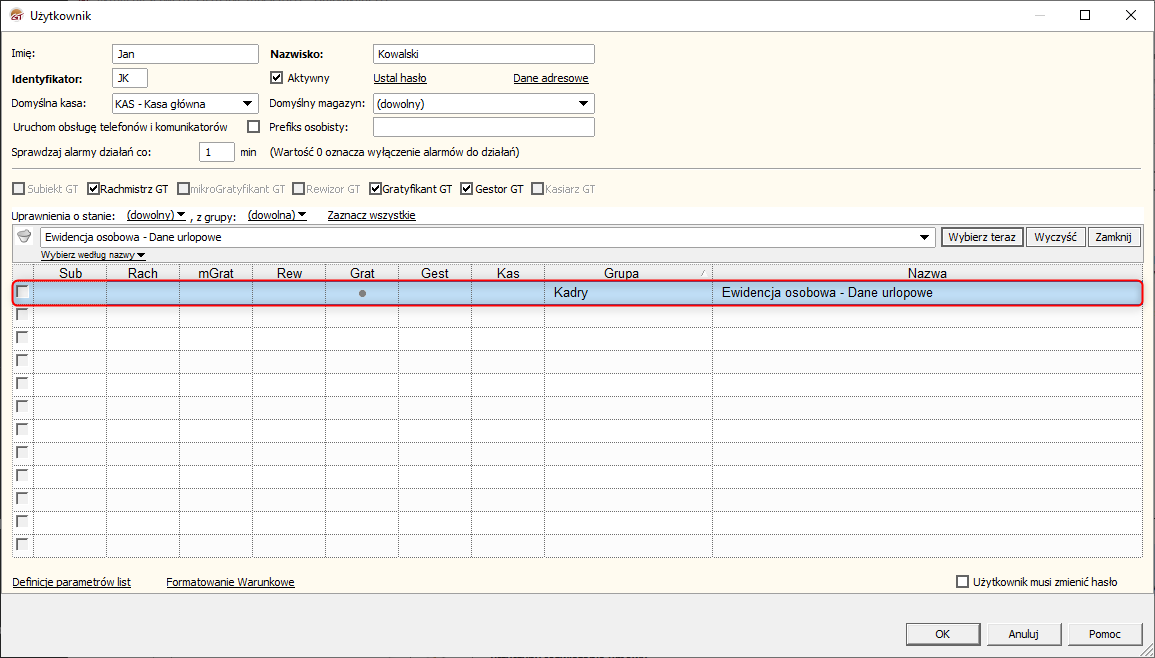Click the Kas column header
1155x658 pixels.
508,273
